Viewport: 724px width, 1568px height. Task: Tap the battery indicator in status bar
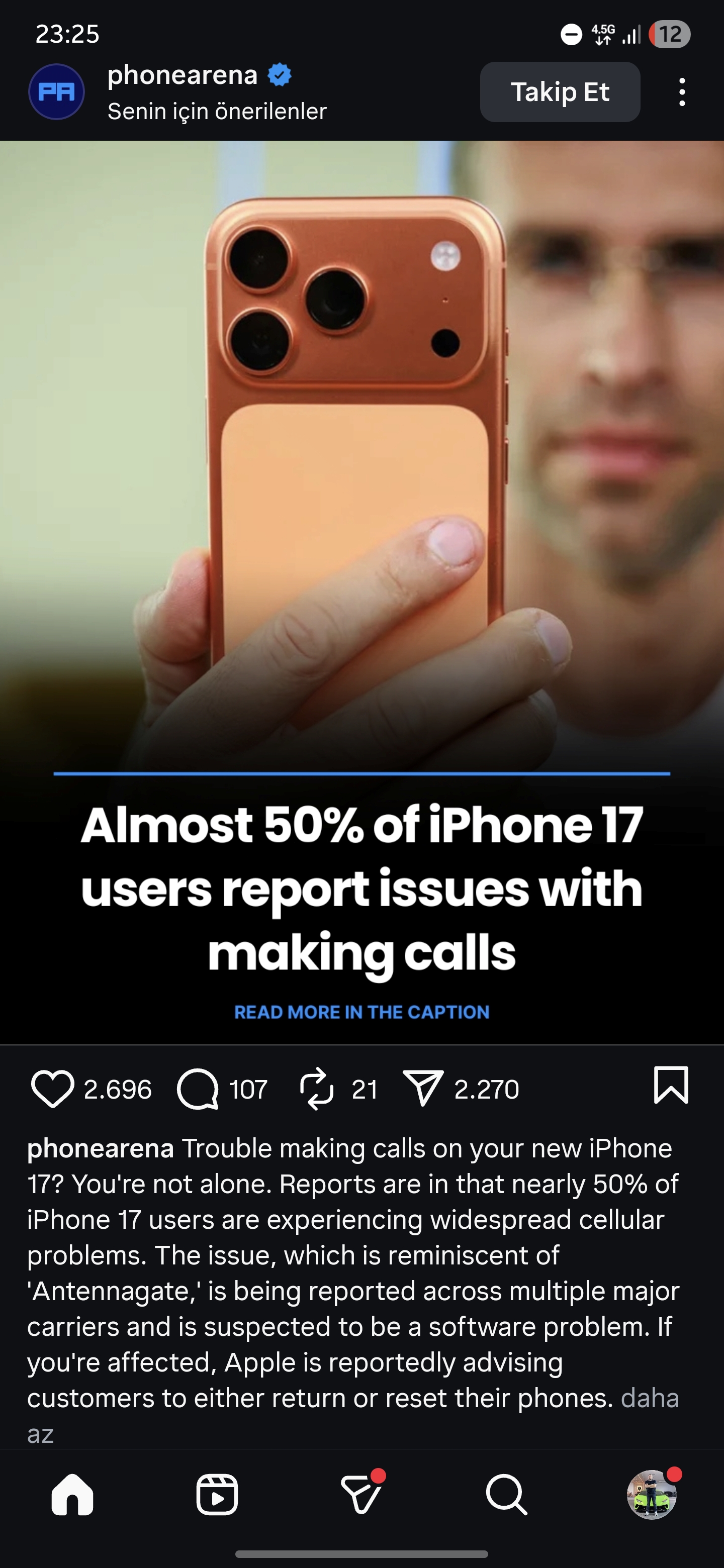click(x=670, y=34)
